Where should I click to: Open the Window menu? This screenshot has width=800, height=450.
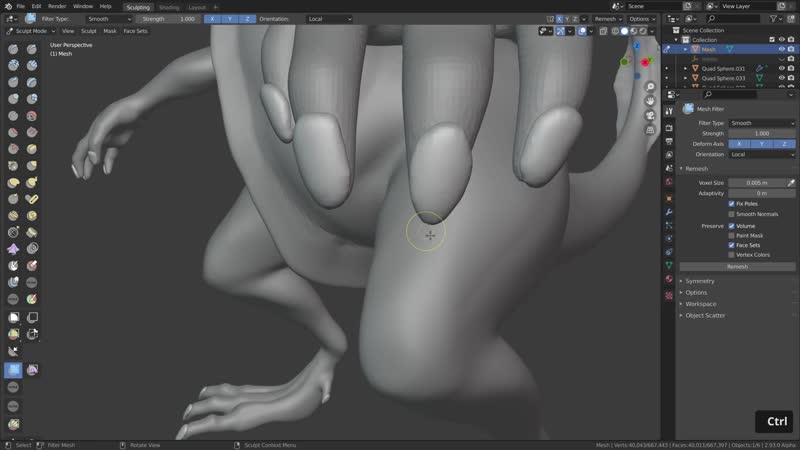point(83,7)
